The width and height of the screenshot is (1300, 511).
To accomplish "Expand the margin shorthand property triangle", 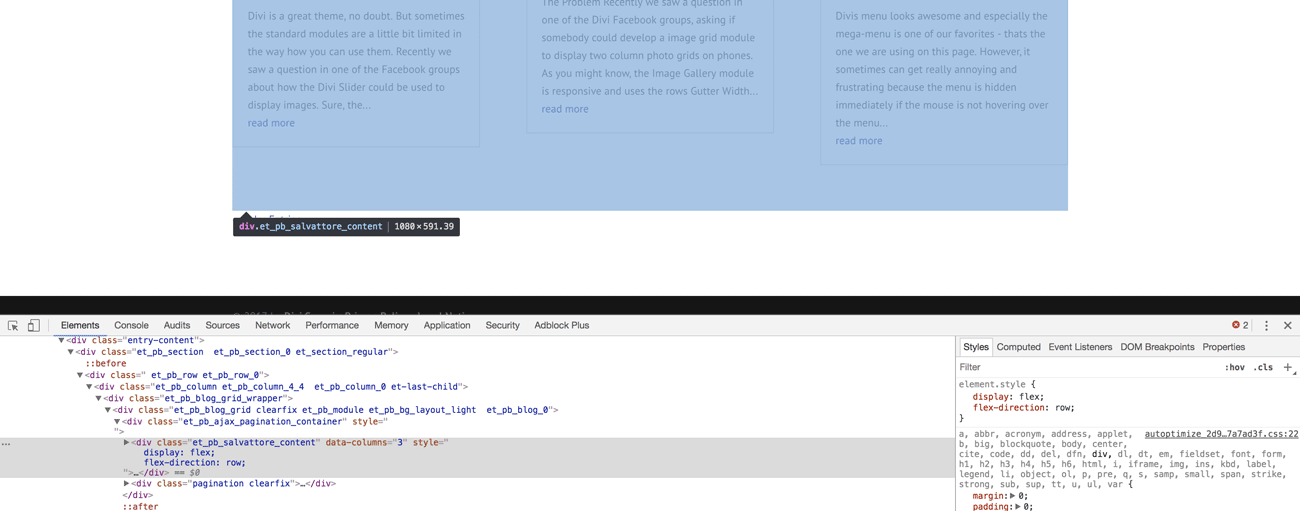I will [1012, 496].
